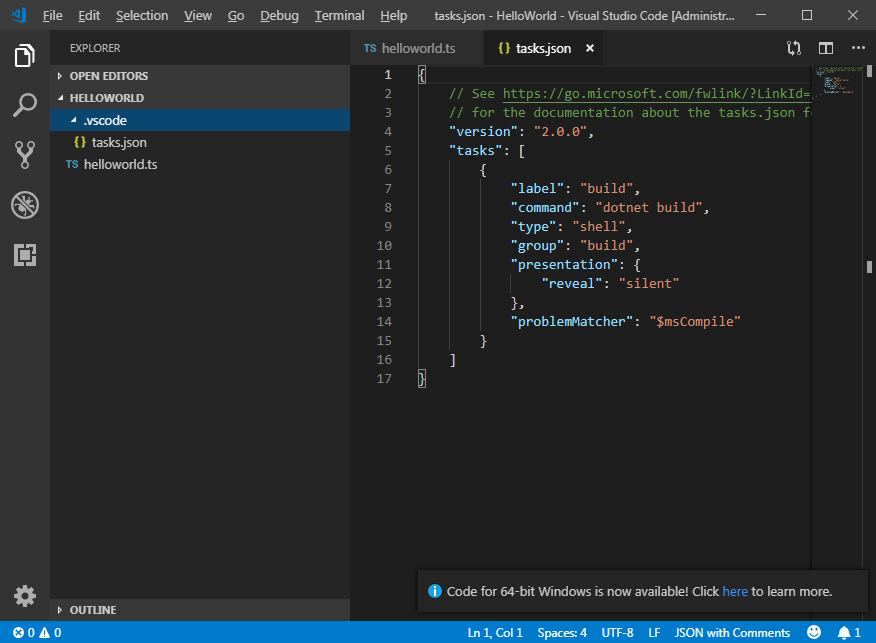876x643 pixels.
Task: Change language mode JSON with Comments
Action: pyautogui.click(x=732, y=632)
